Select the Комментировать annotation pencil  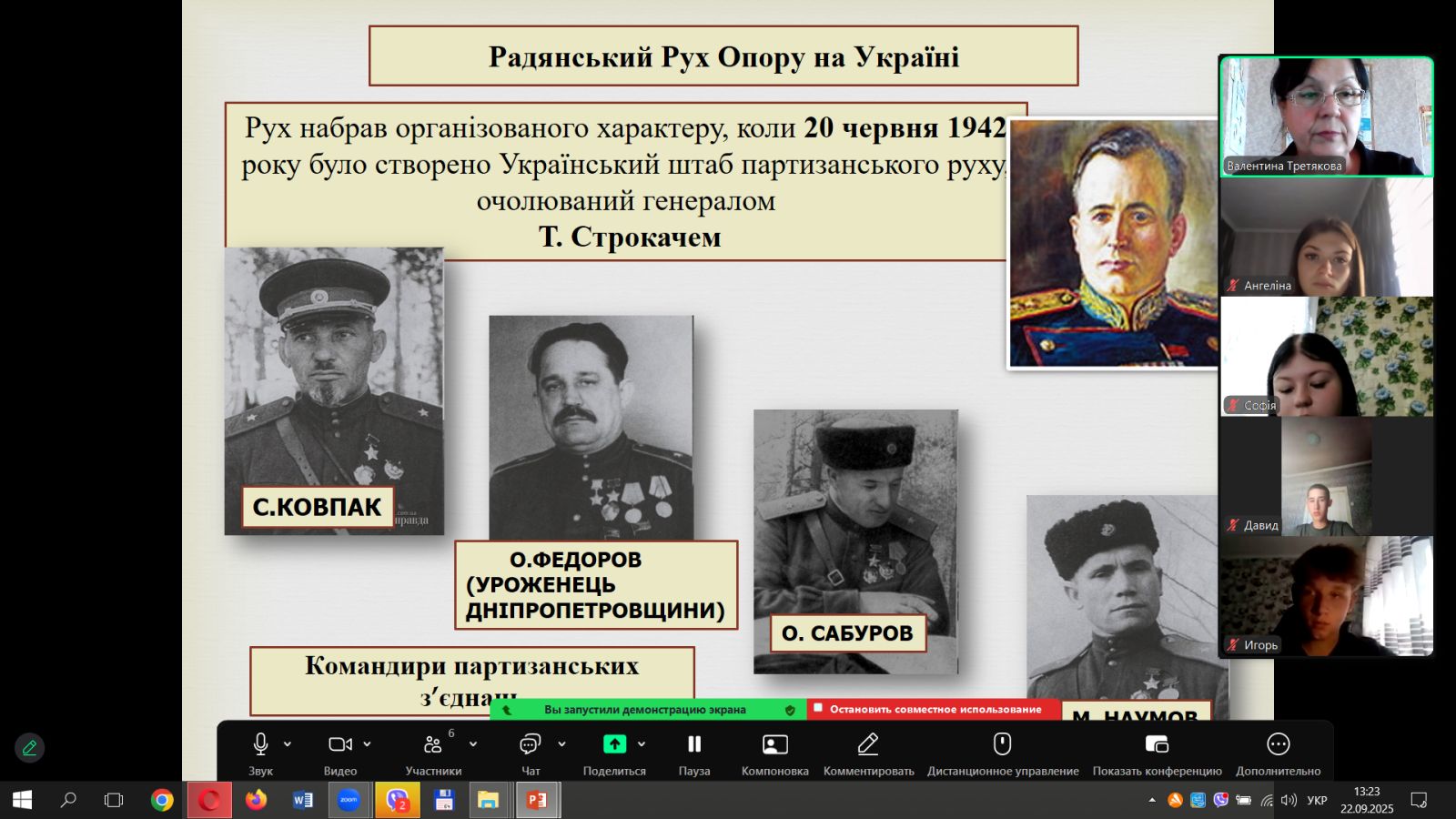[x=868, y=744]
